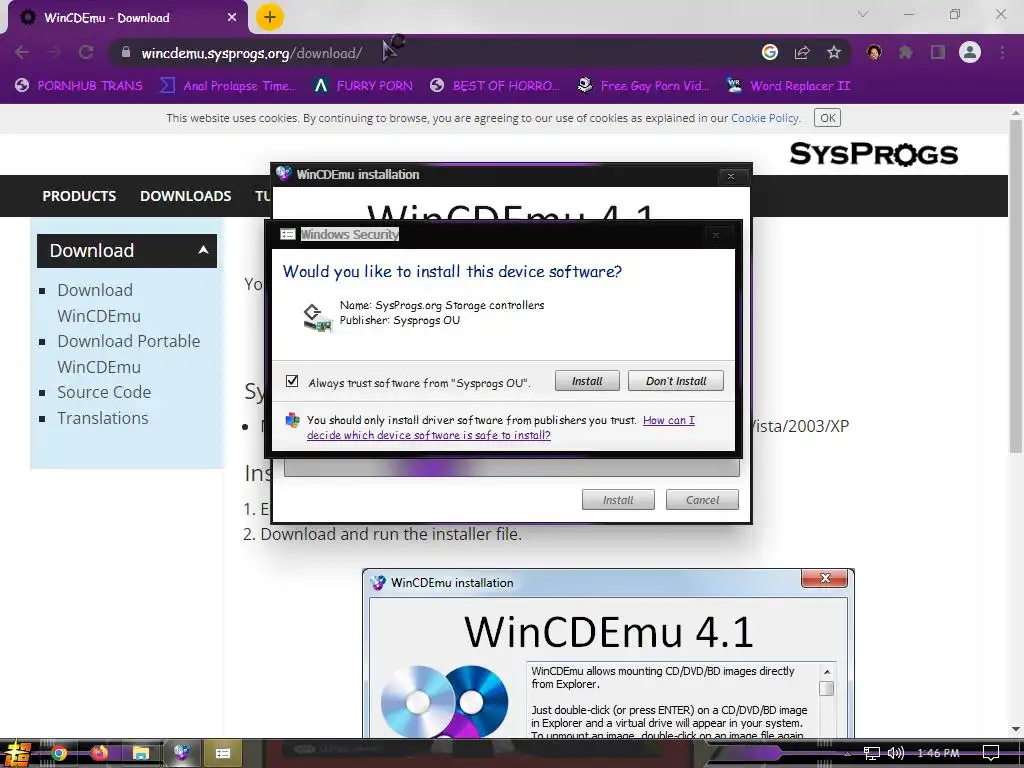The height and width of the screenshot is (768, 1024).
Task: Open notifications icon in system tray
Action: (991, 753)
